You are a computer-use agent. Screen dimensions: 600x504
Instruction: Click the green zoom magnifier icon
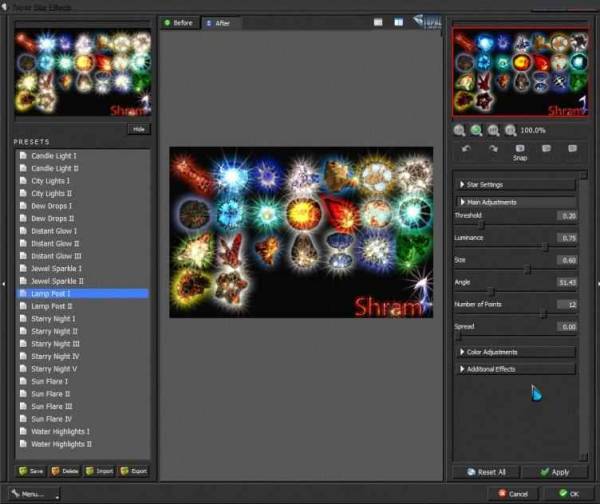476,130
